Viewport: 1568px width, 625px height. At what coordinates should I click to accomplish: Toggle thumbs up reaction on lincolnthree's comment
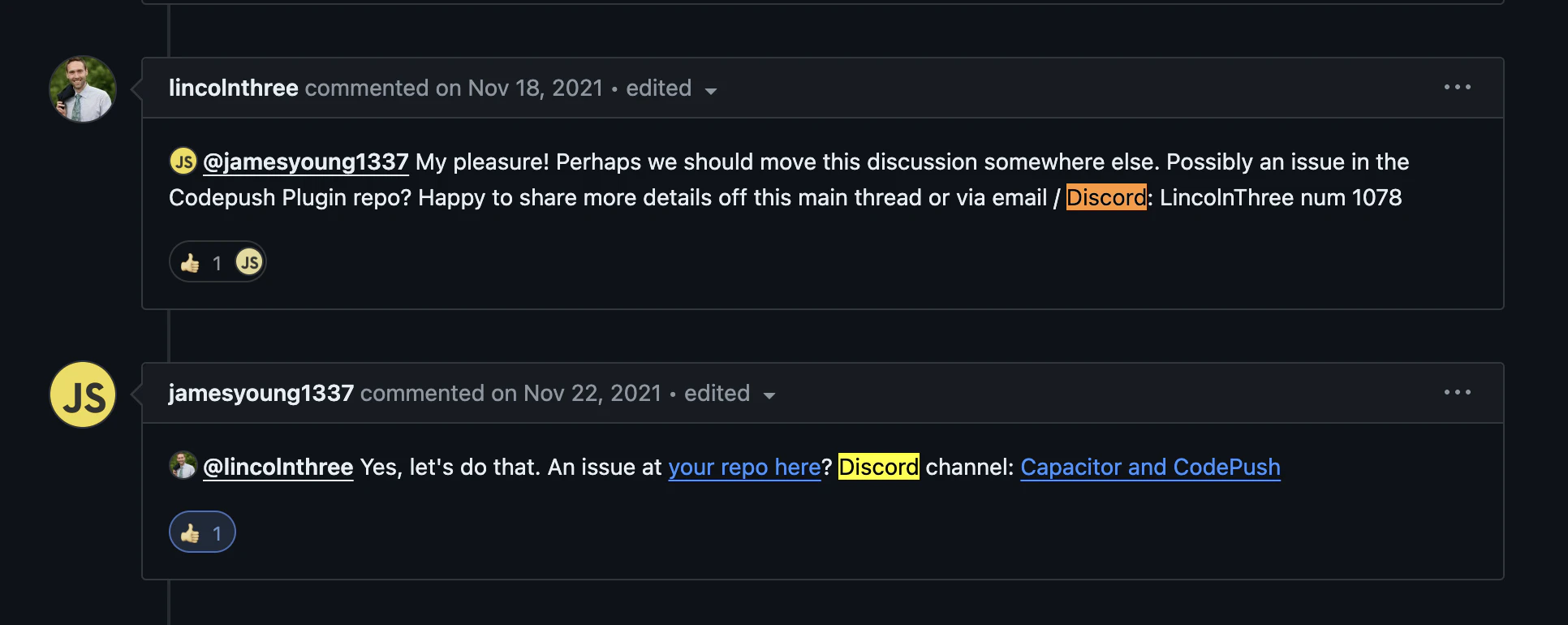pyautogui.click(x=200, y=262)
